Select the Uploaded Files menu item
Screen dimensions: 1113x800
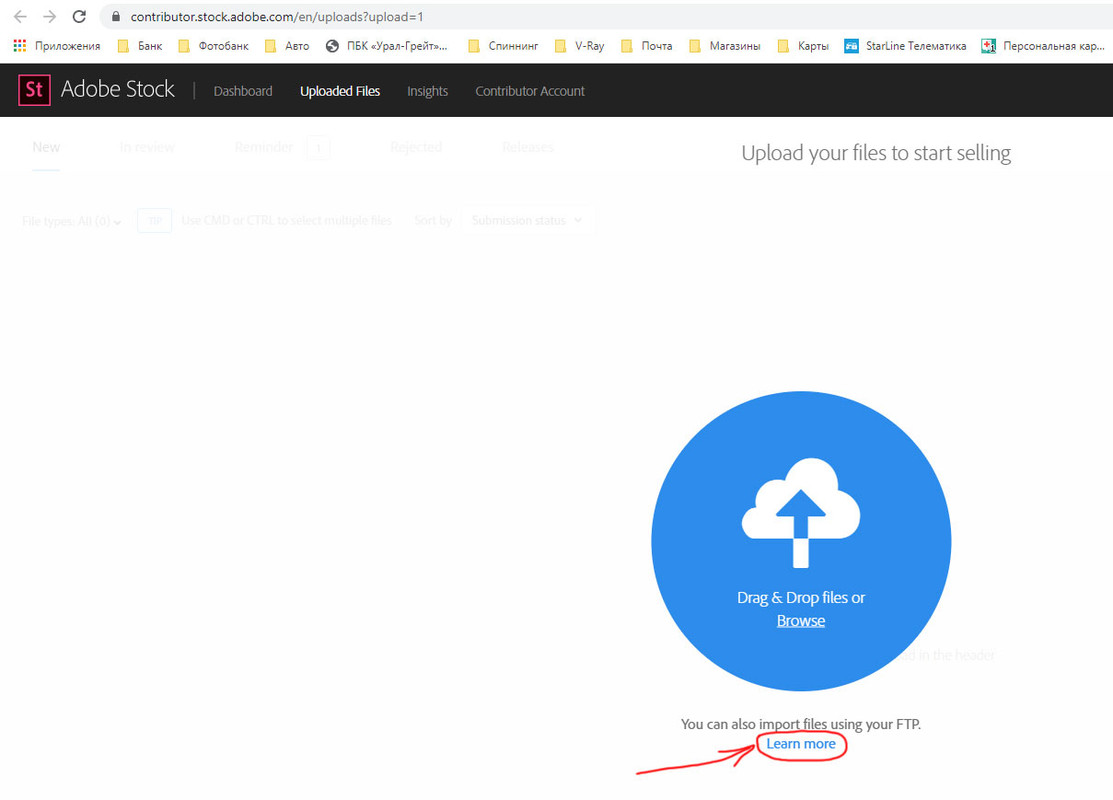340,91
